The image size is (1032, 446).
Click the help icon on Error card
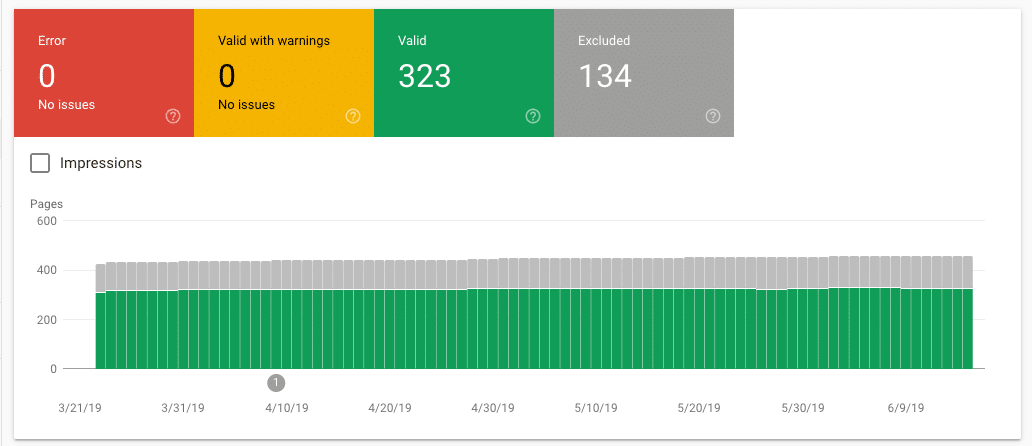(x=173, y=116)
